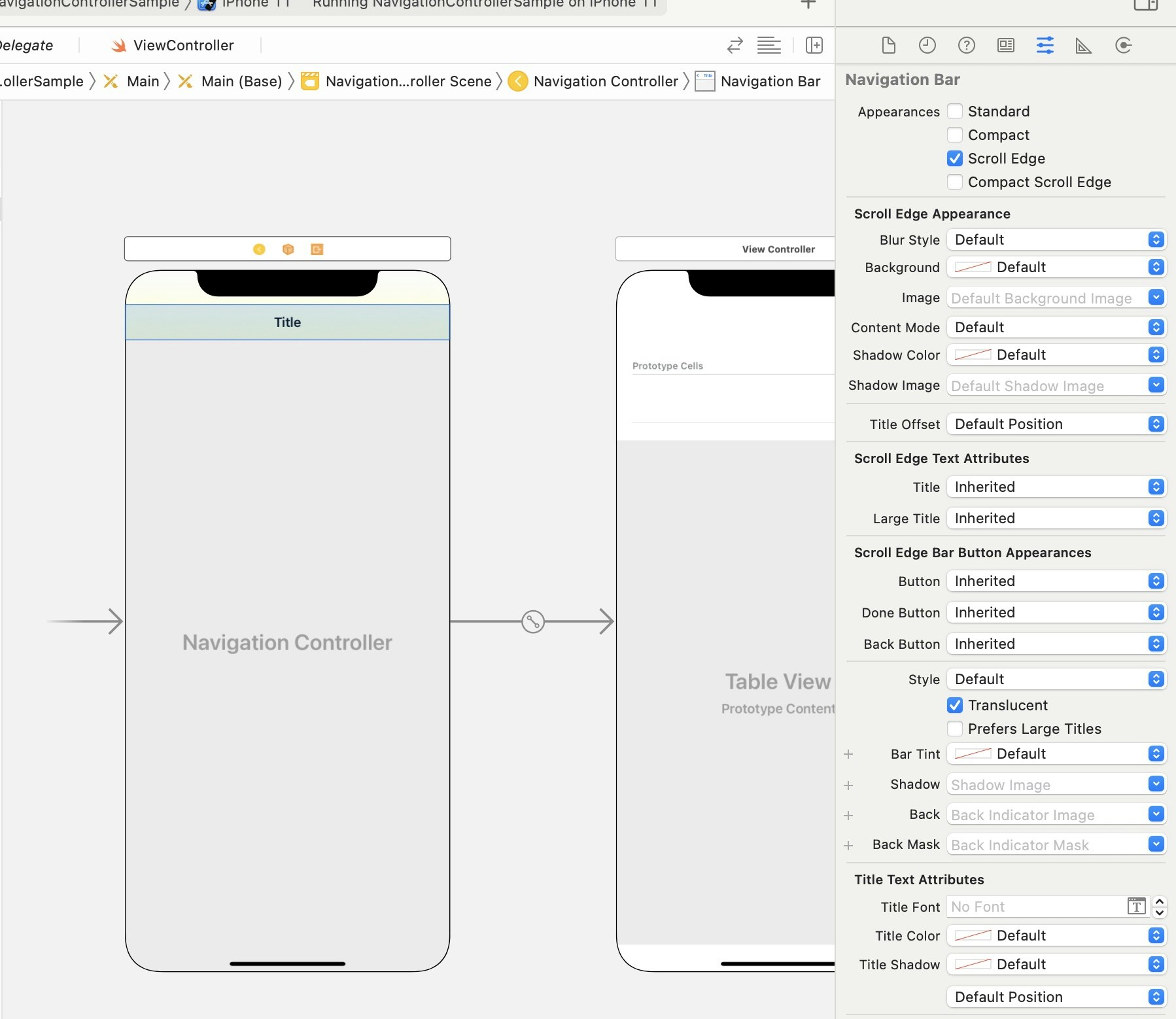Select the First Responder scene dock icon
1176x1019 pixels.
click(288, 249)
